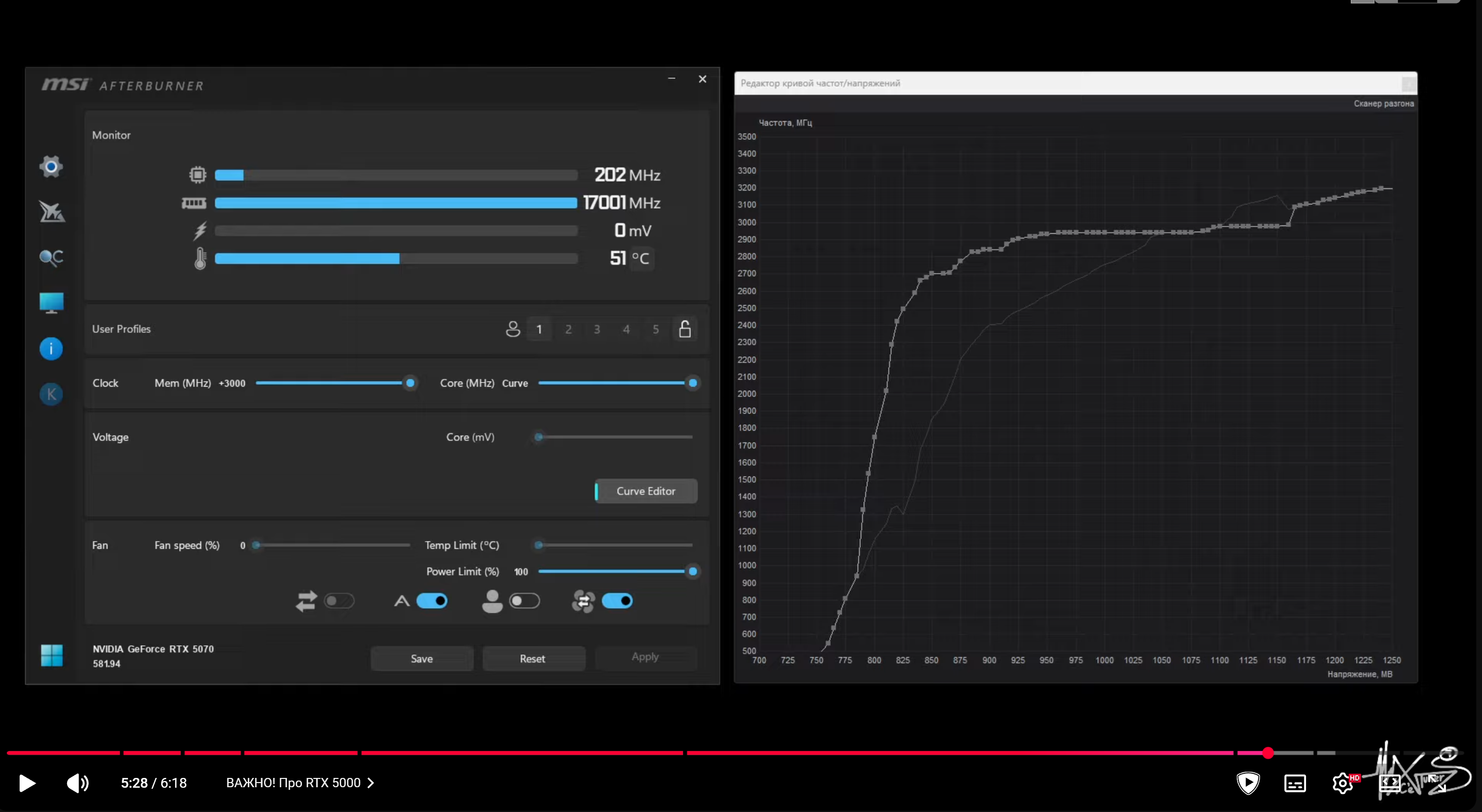Open YouTube player settings gear

pyautogui.click(x=1342, y=783)
